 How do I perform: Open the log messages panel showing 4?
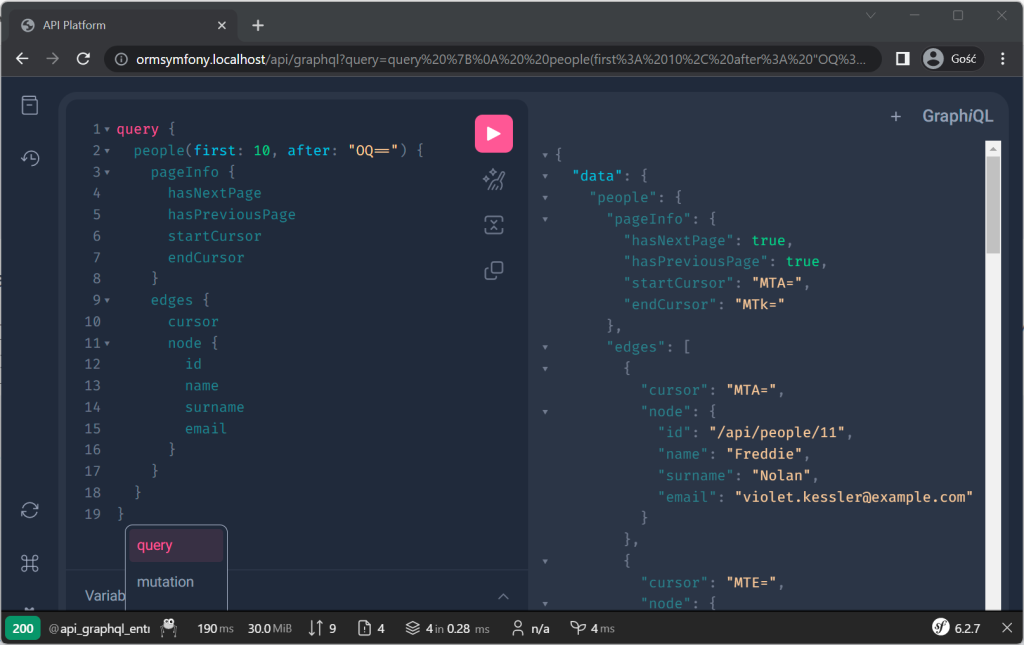372,628
